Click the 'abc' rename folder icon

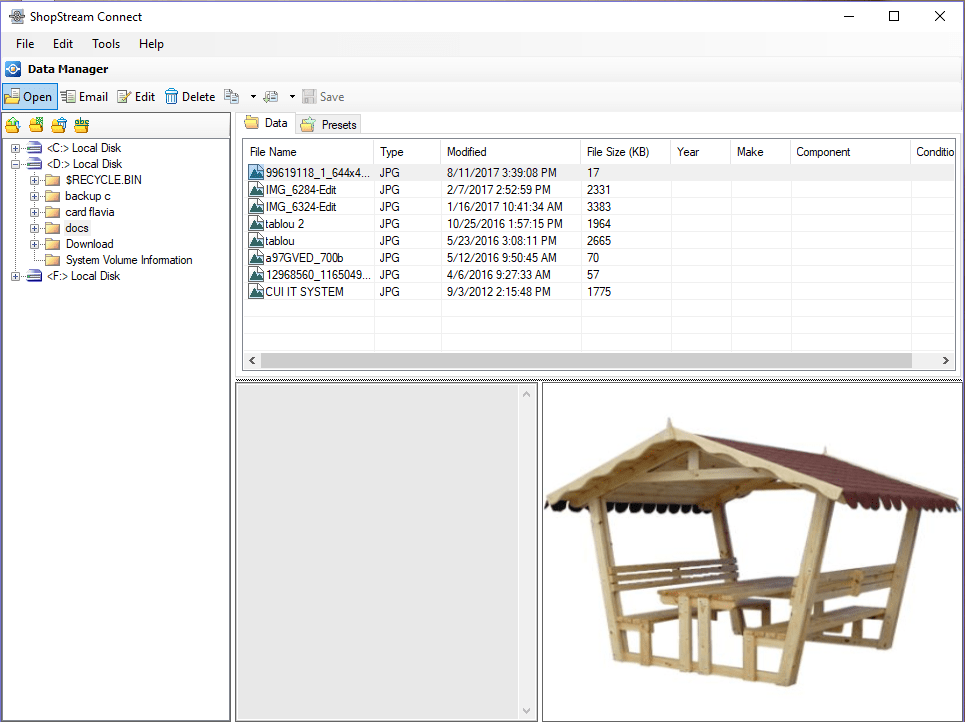pyautogui.click(x=82, y=125)
